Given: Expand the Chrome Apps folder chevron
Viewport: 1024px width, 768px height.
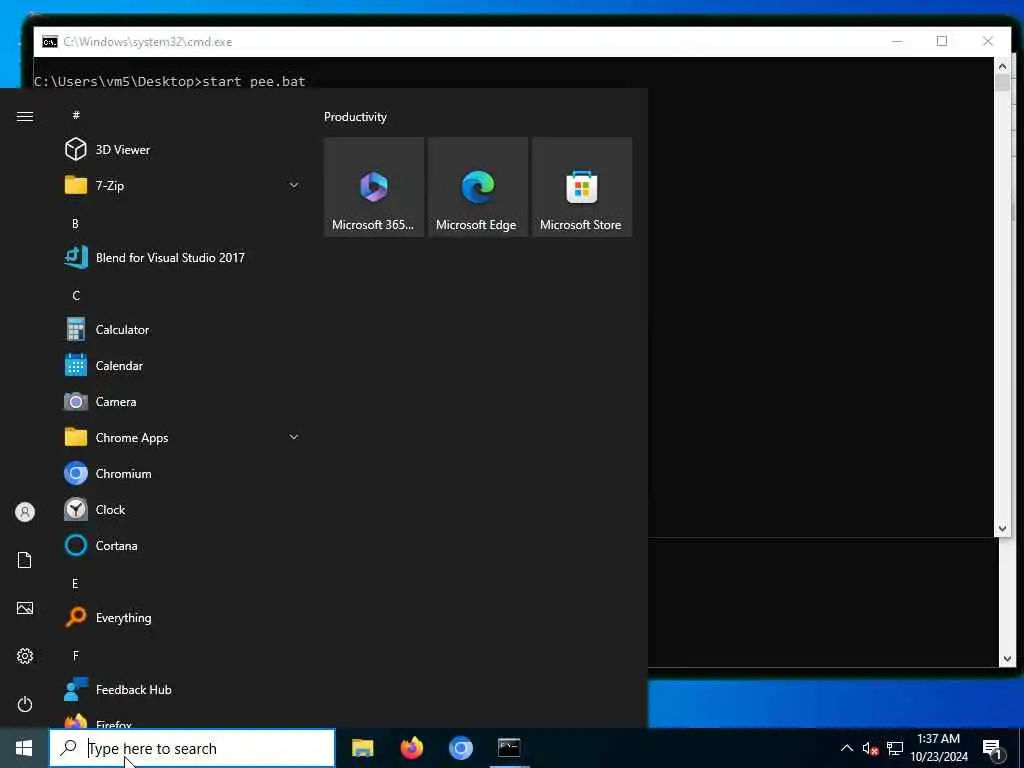Looking at the screenshot, I should [294, 437].
